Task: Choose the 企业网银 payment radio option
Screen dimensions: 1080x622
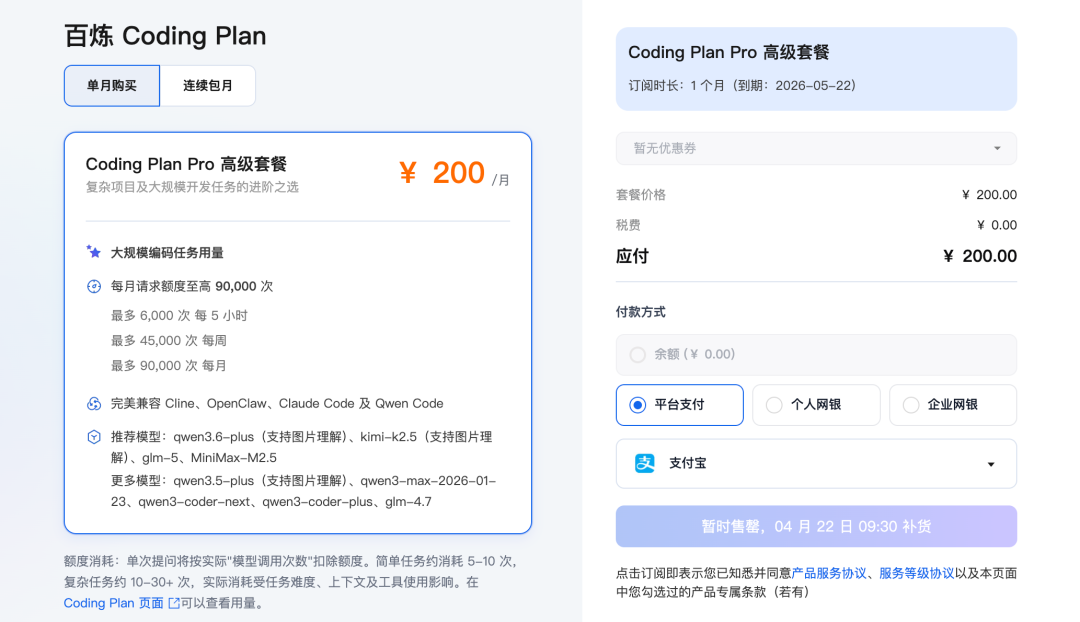Action: click(x=911, y=405)
